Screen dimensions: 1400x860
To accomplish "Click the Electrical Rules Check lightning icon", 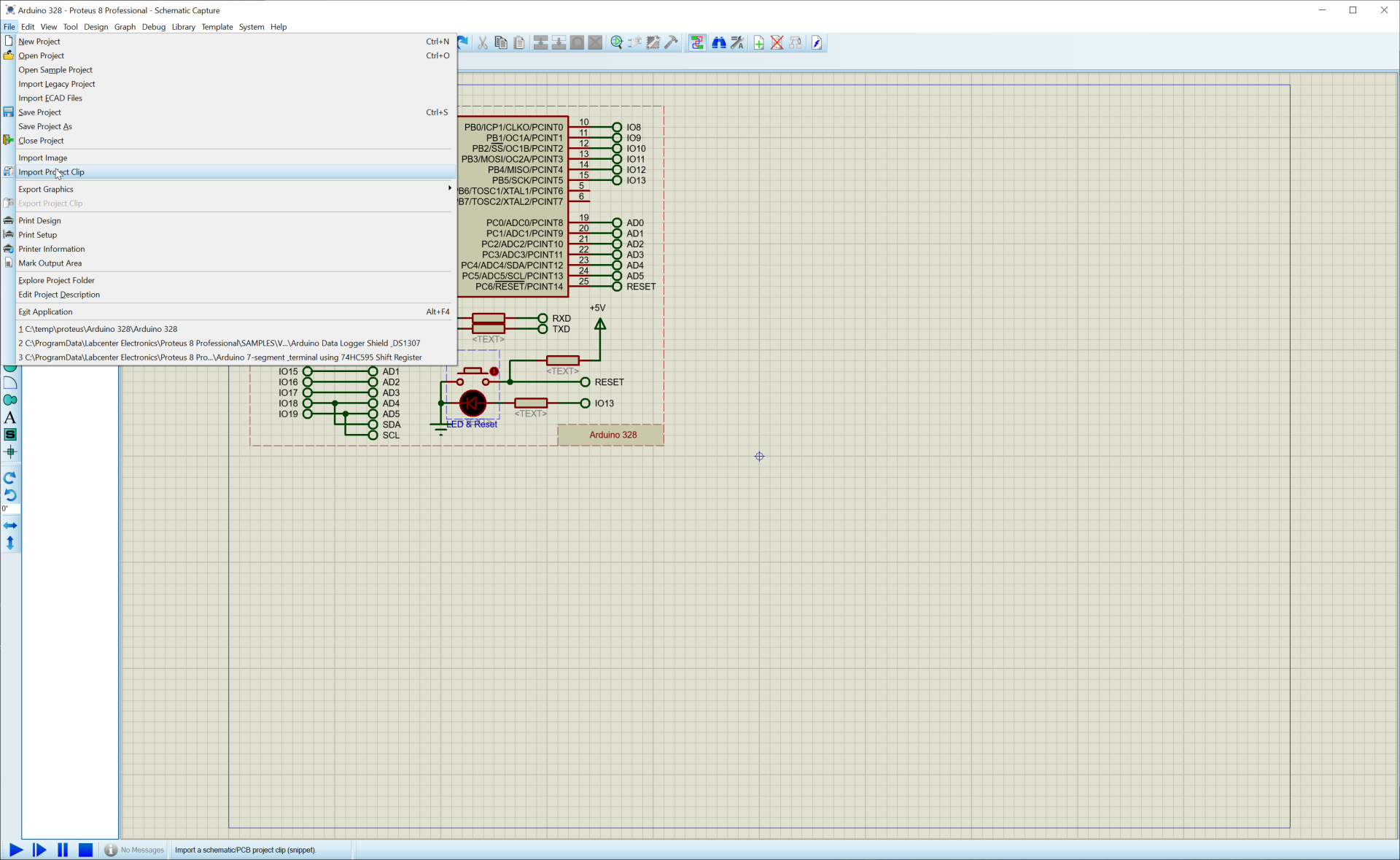I will tap(817, 43).
